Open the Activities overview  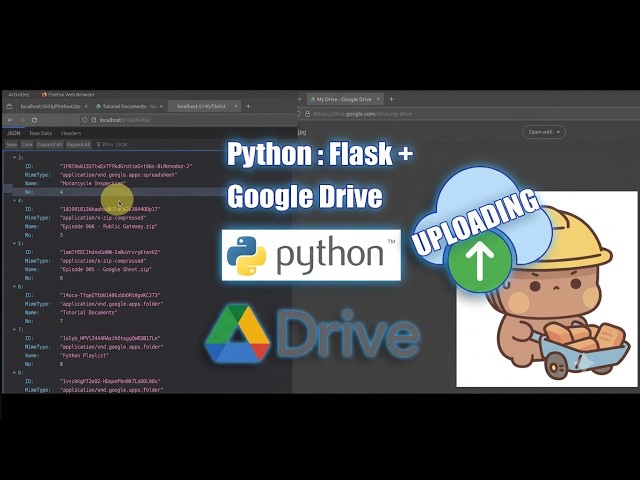19,94
